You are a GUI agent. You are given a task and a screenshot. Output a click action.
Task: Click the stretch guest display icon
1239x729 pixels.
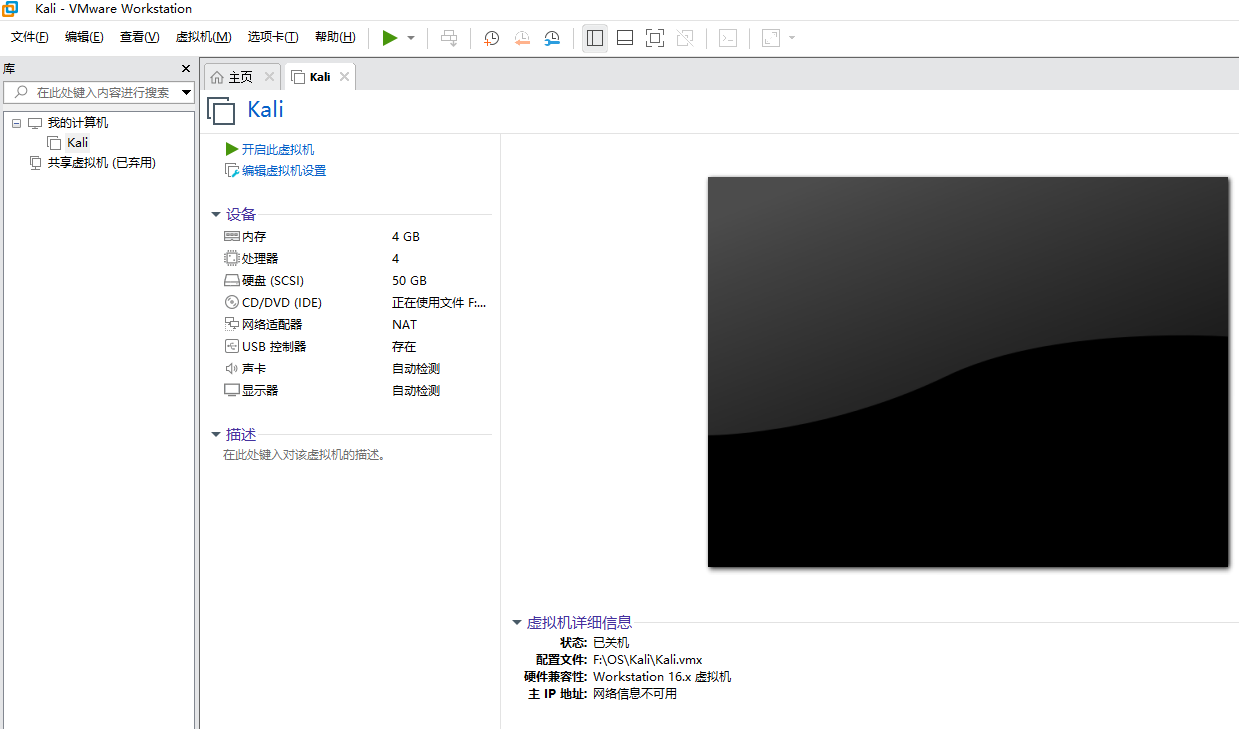pyautogui.click(x=770, y=38)
